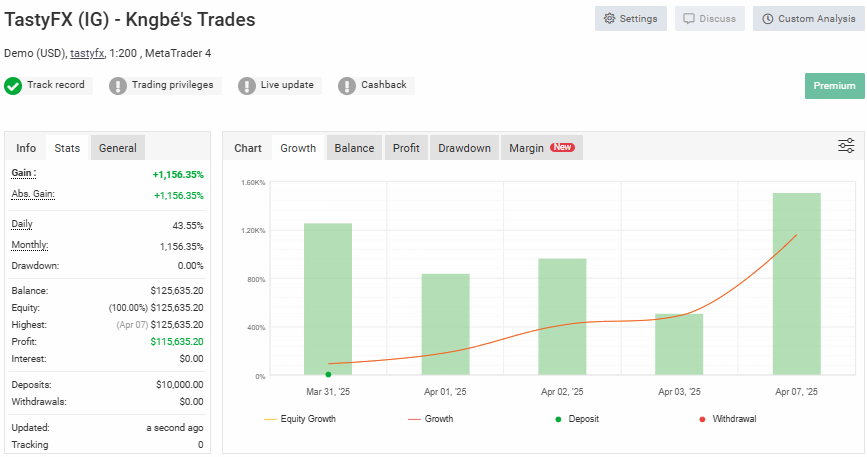Click the green Track record checkmark icon
The width and height of the screenshot is (867, 457).
click(13, 86)
